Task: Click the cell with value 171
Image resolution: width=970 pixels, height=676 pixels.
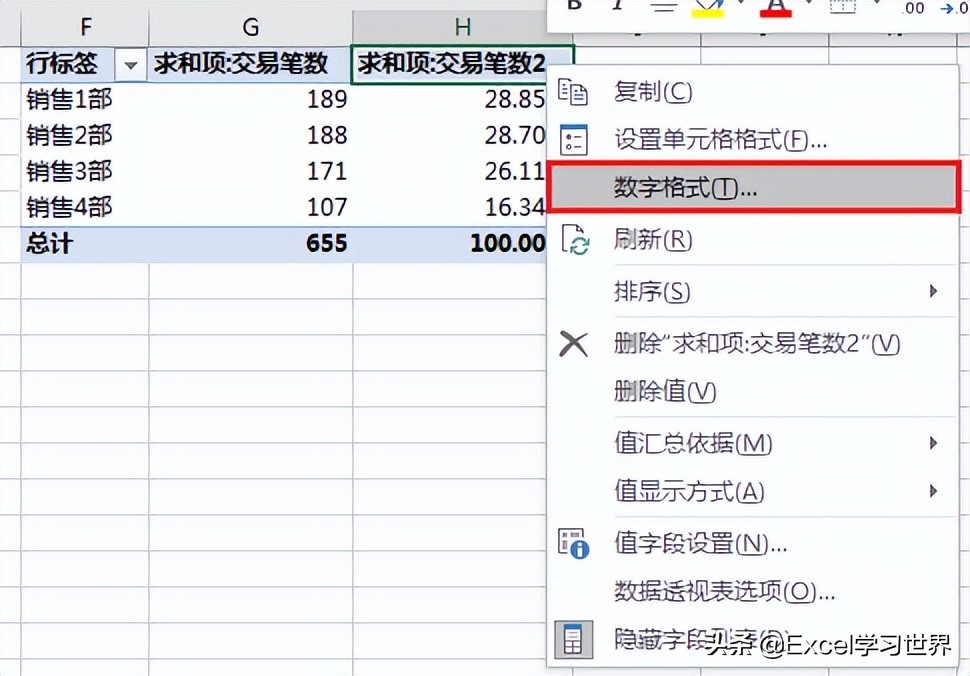Action: tap(251, 171)
